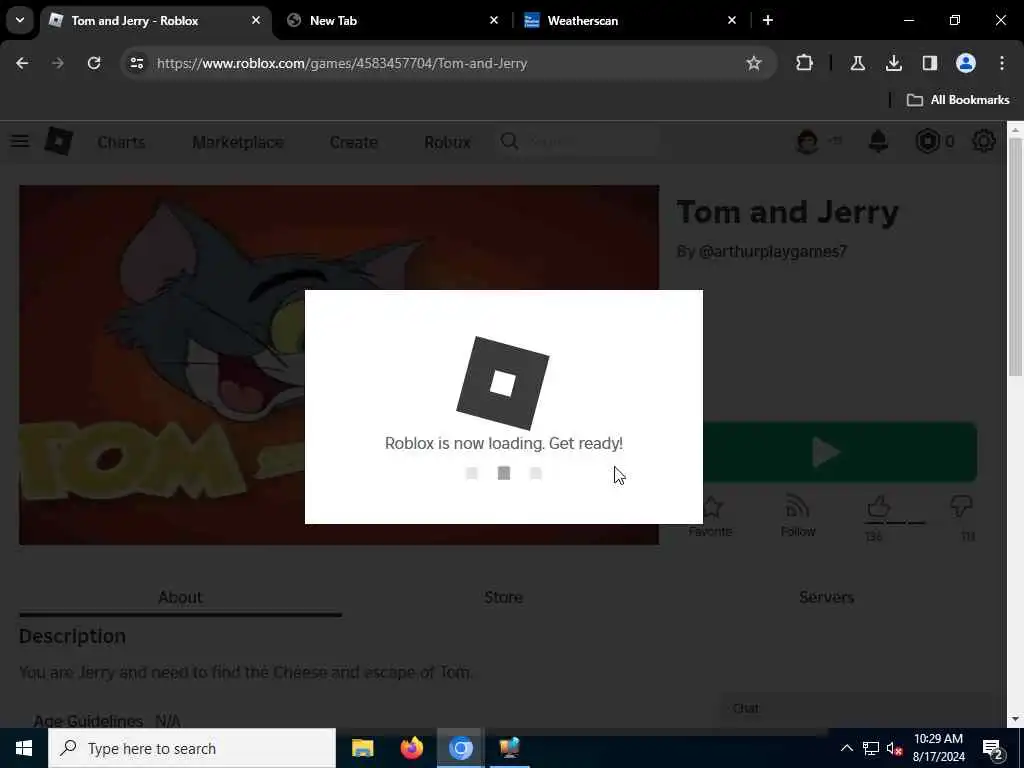Screen dimensions: 1024x768
Task: Open a new tab with the plus button
Action: coord(768,20)
